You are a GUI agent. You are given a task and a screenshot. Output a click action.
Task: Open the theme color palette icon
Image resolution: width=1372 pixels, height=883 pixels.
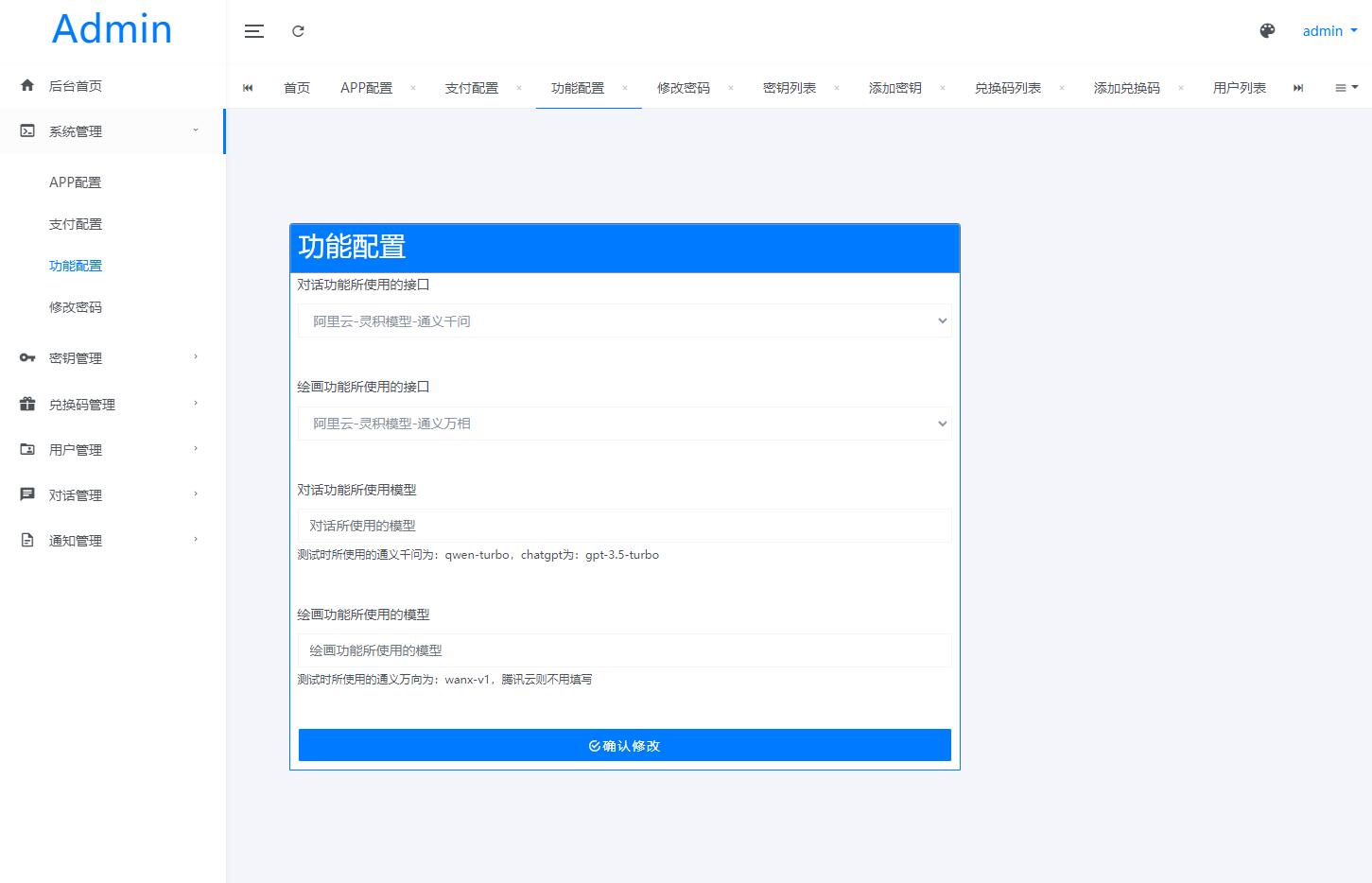(1267, 31)
